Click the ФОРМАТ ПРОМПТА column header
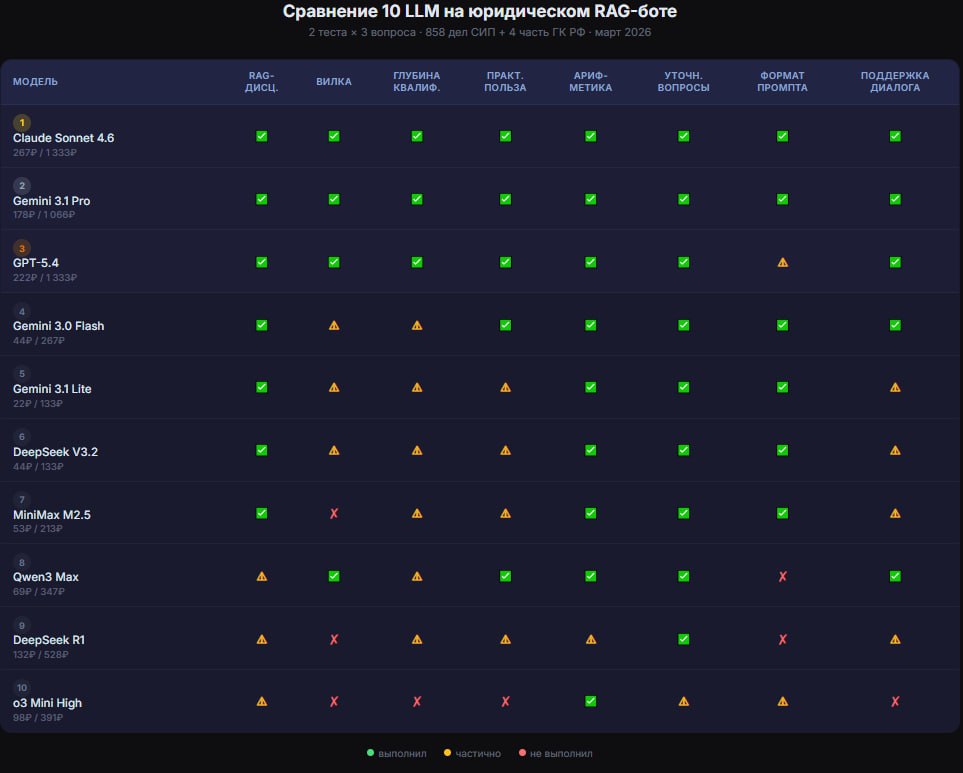 782,82
